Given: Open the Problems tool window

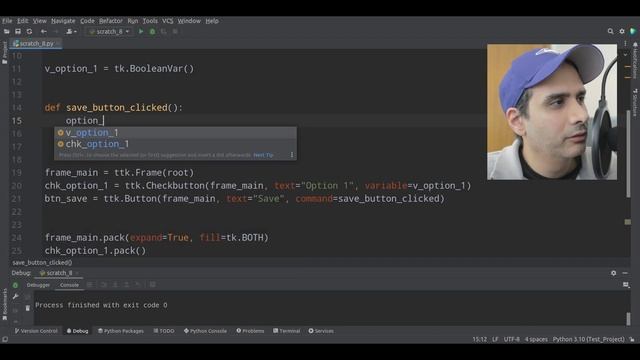Looking at the screenshot, I should pos(250,331).
